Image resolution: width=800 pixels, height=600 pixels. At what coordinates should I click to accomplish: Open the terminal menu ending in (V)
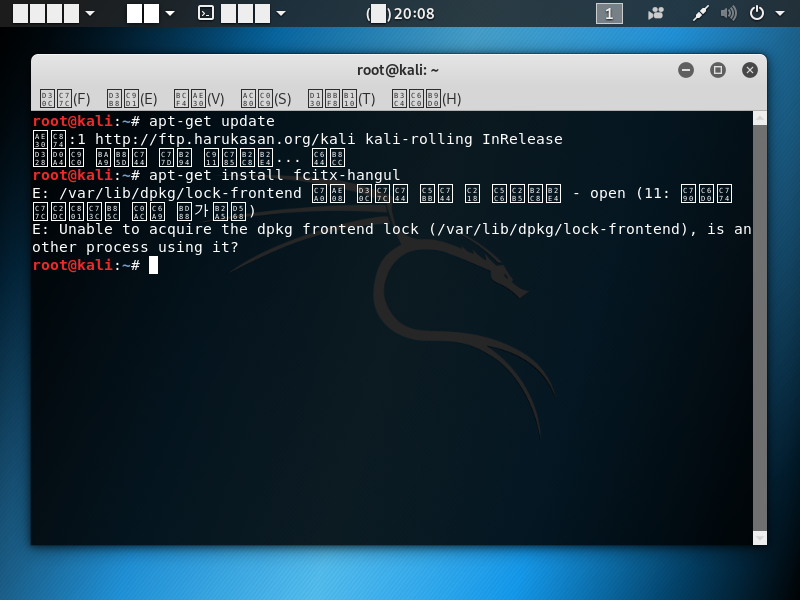point(199,98)
